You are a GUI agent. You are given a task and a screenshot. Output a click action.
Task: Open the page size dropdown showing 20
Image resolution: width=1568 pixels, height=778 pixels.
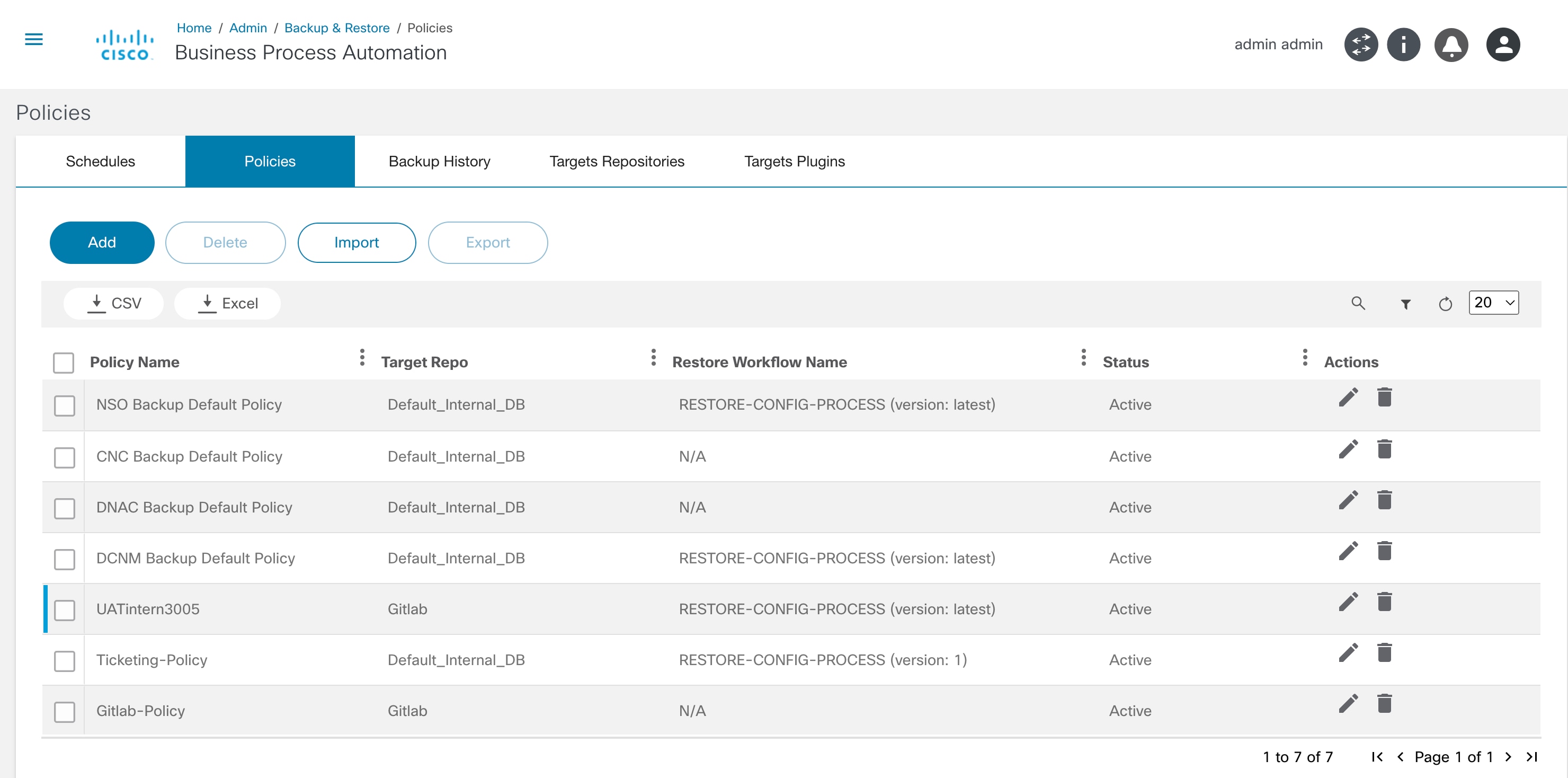coord(1493,303)
